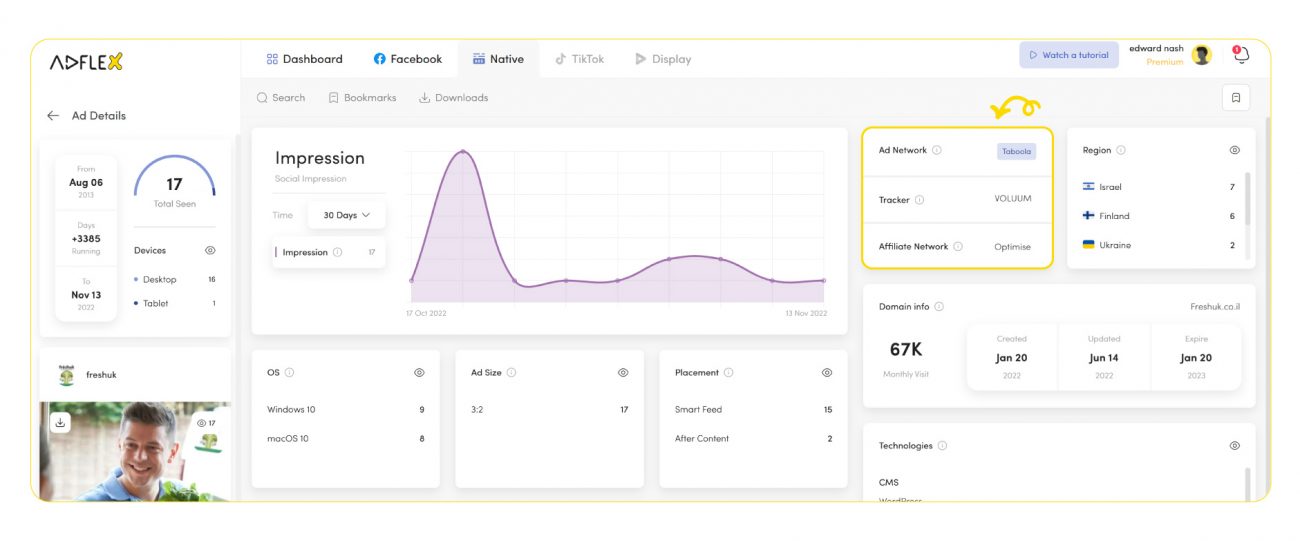
Task: Click the After Content placement row
Action: click(754, 439)
